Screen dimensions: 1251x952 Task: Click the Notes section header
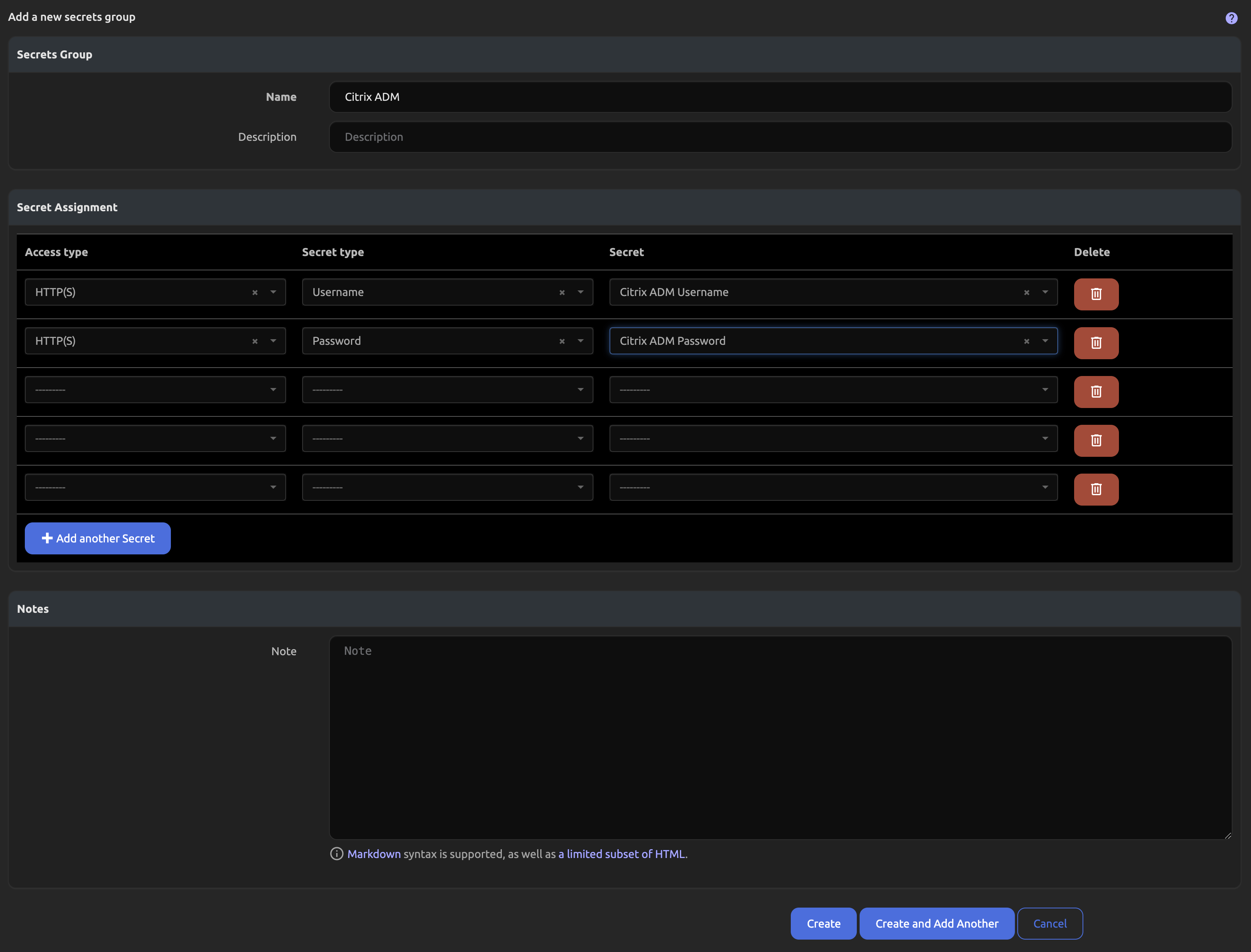pos(33,609)
